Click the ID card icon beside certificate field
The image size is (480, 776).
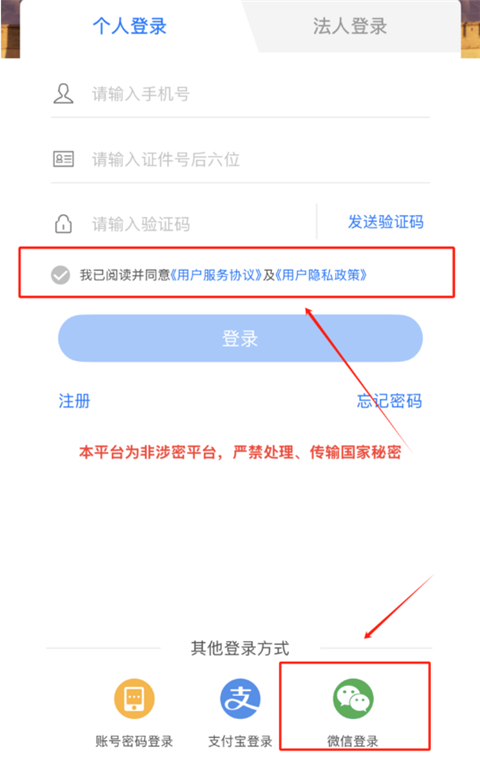coord(63,159)
